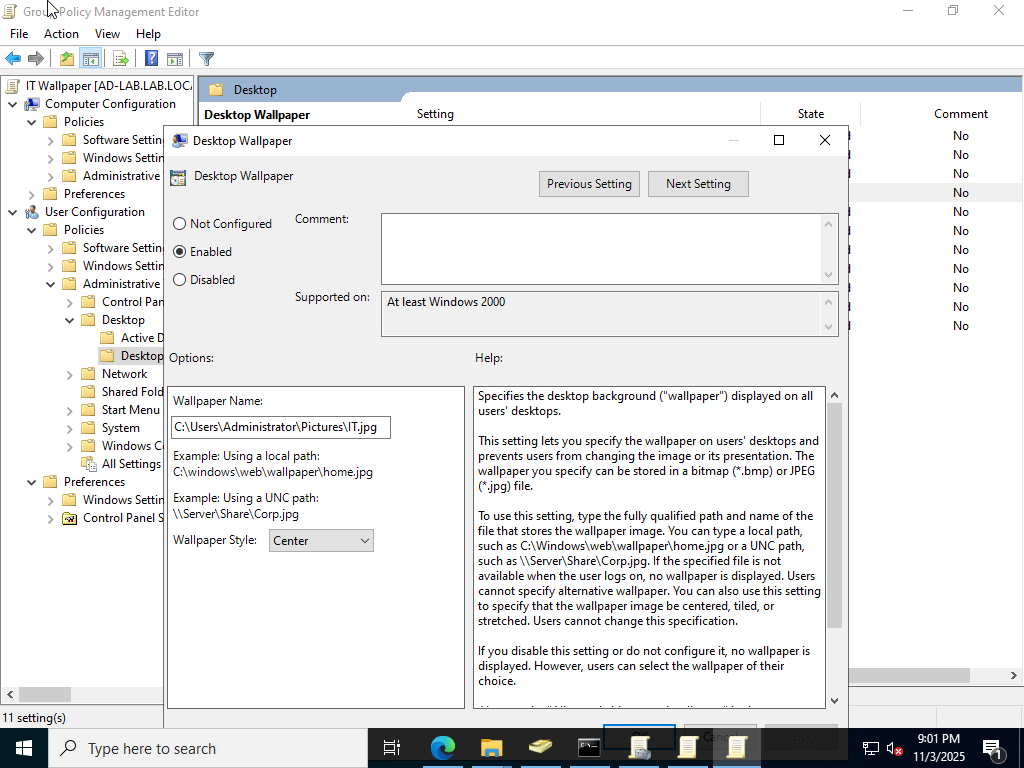Click the Filter icon on the toolbar
The image size is (1024, 768).
[x=206, y=58]
